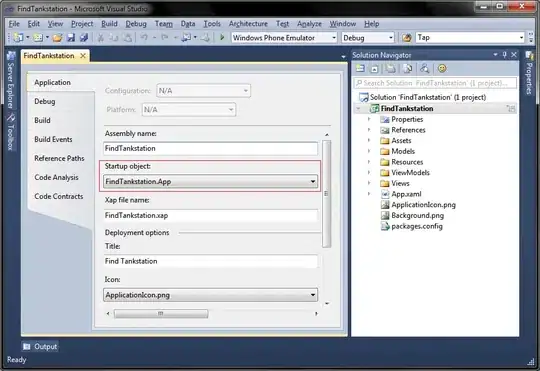
Task: Click the Open File folder icon
Action: tap(58, 38)
